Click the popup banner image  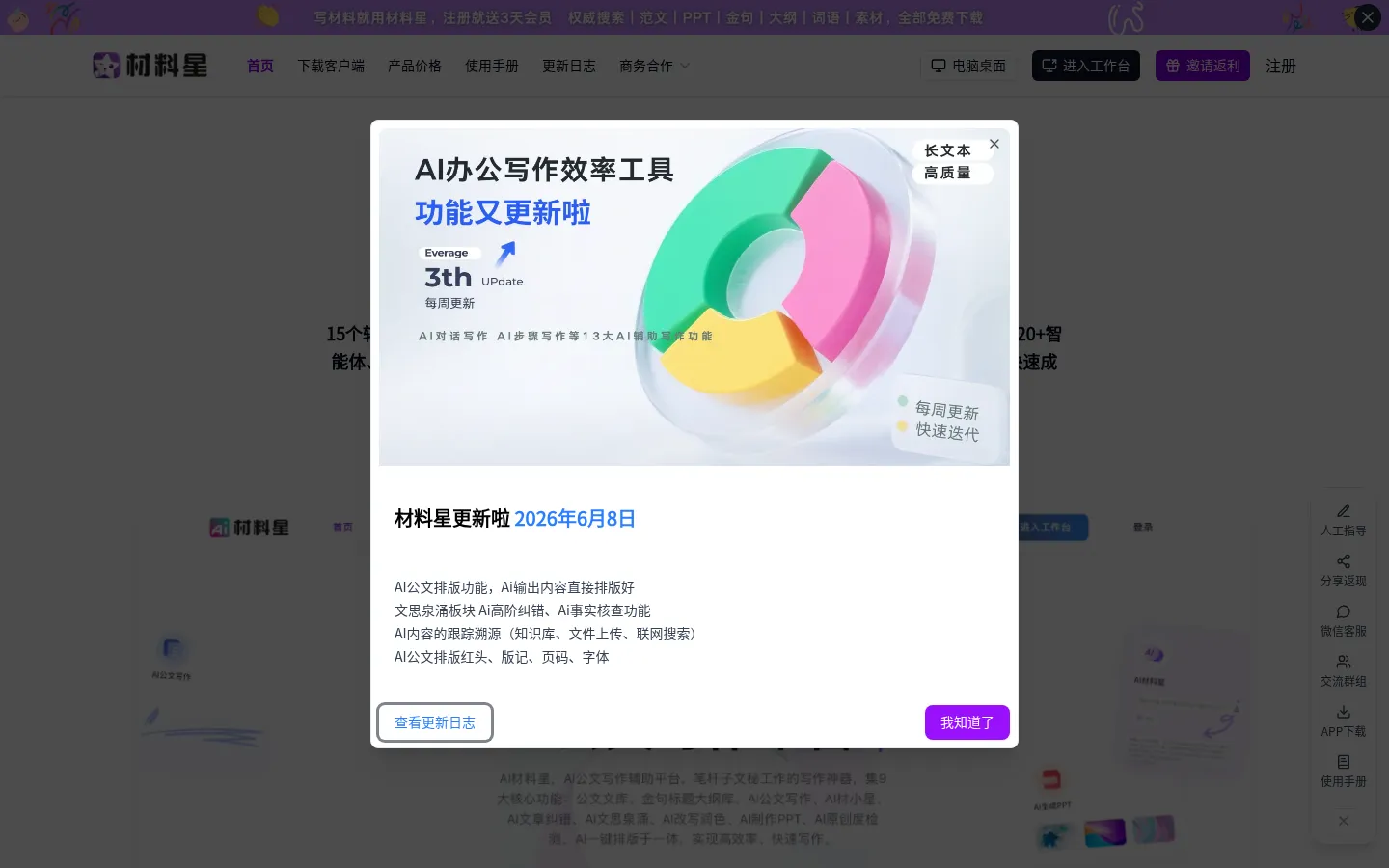694,297
